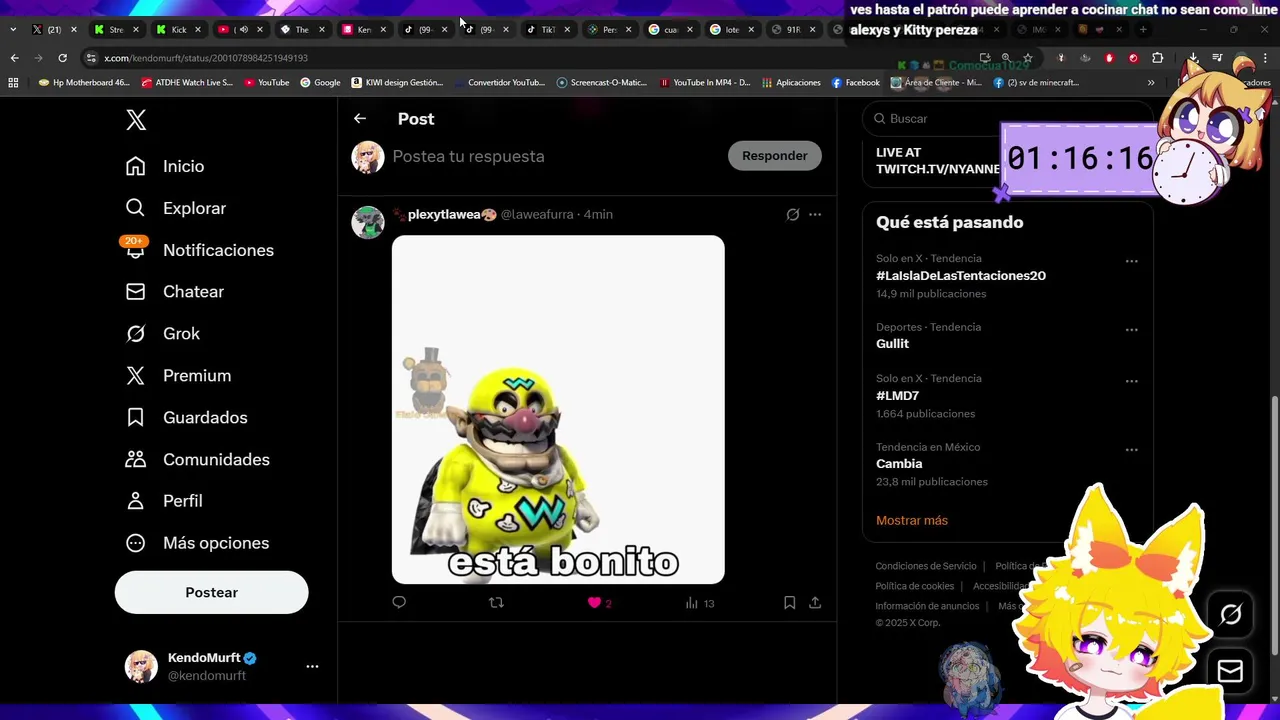The image size is (1280, 720).
Task: Click Mostrar más trends link
Action: coord(912,520)
